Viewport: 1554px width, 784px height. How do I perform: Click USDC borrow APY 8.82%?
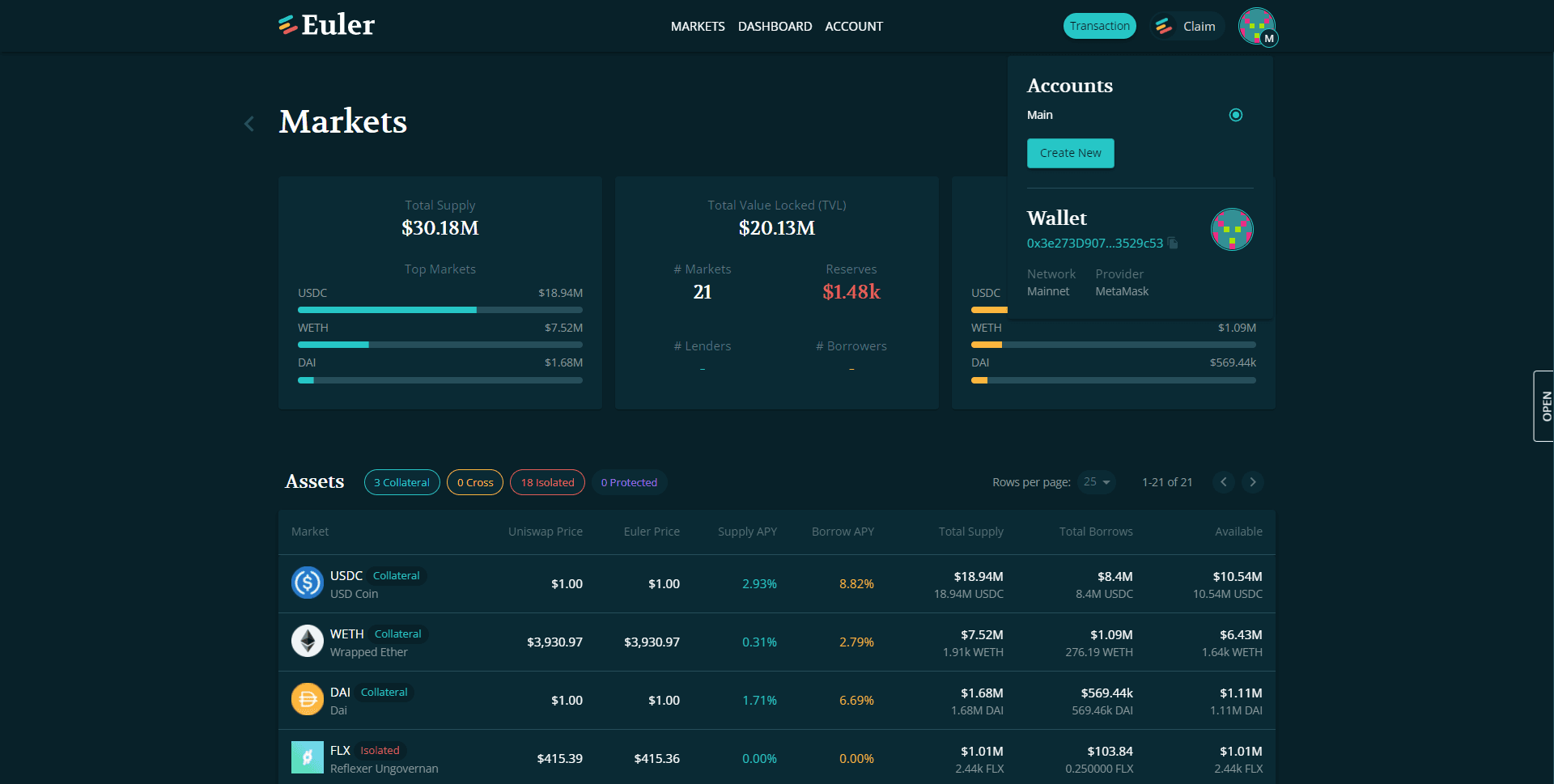856,583
